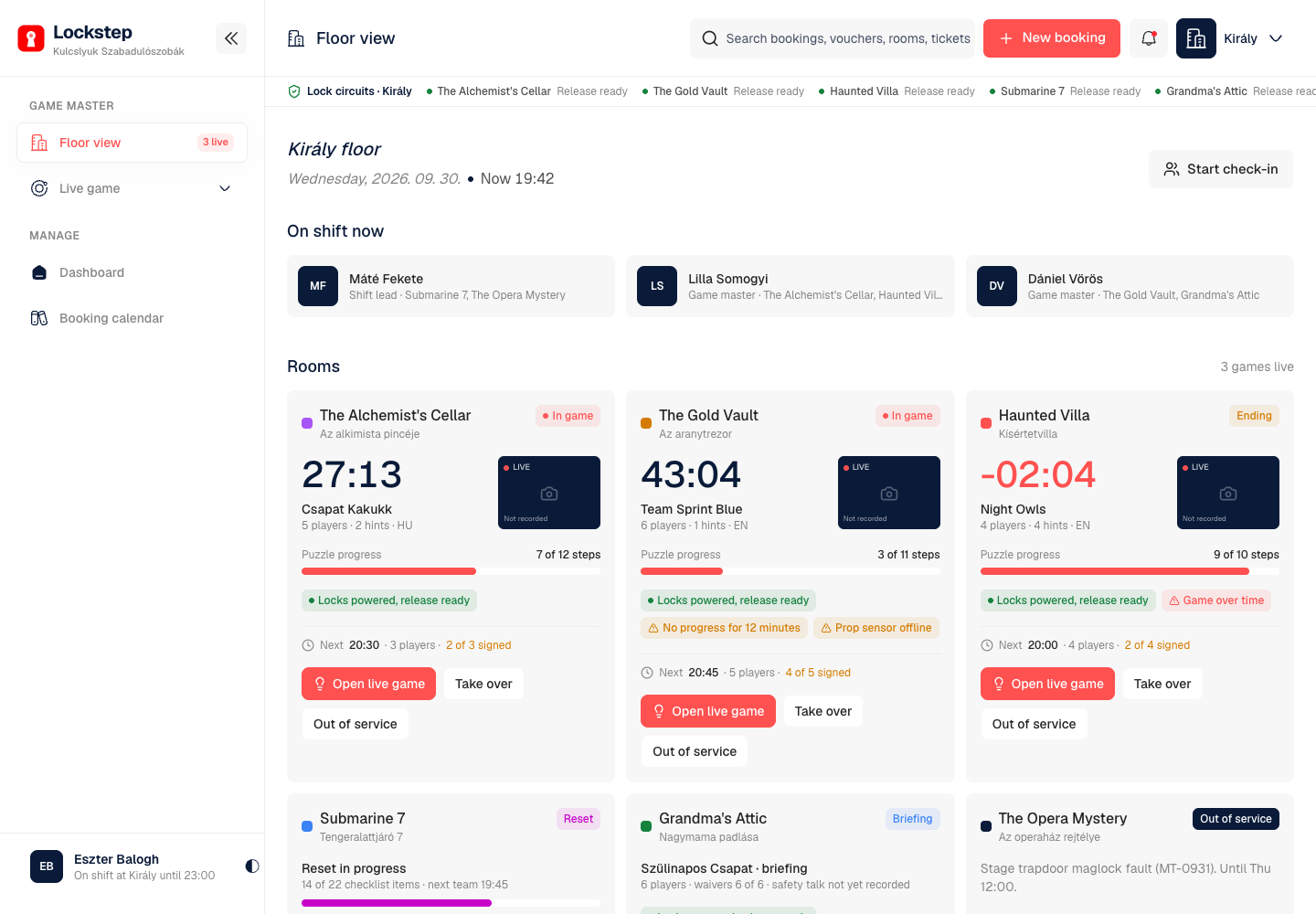
Task: Click the search magnifier icon
Action: [x=710, y=38]
